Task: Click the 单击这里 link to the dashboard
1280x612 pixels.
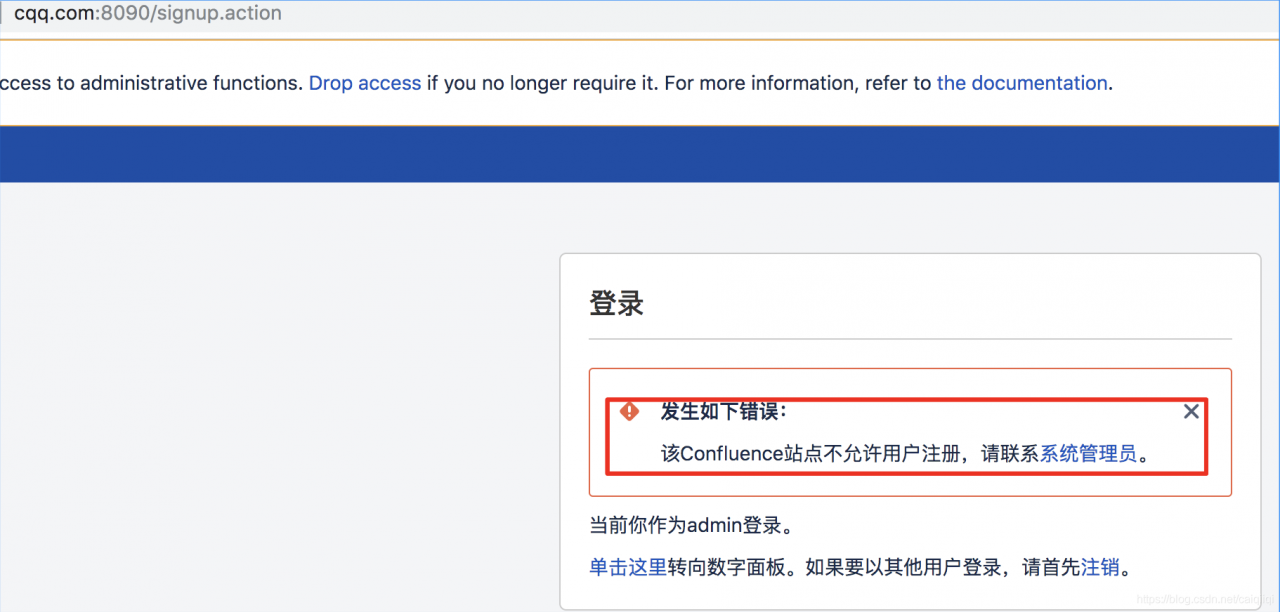Action: [x=628, y=567]
